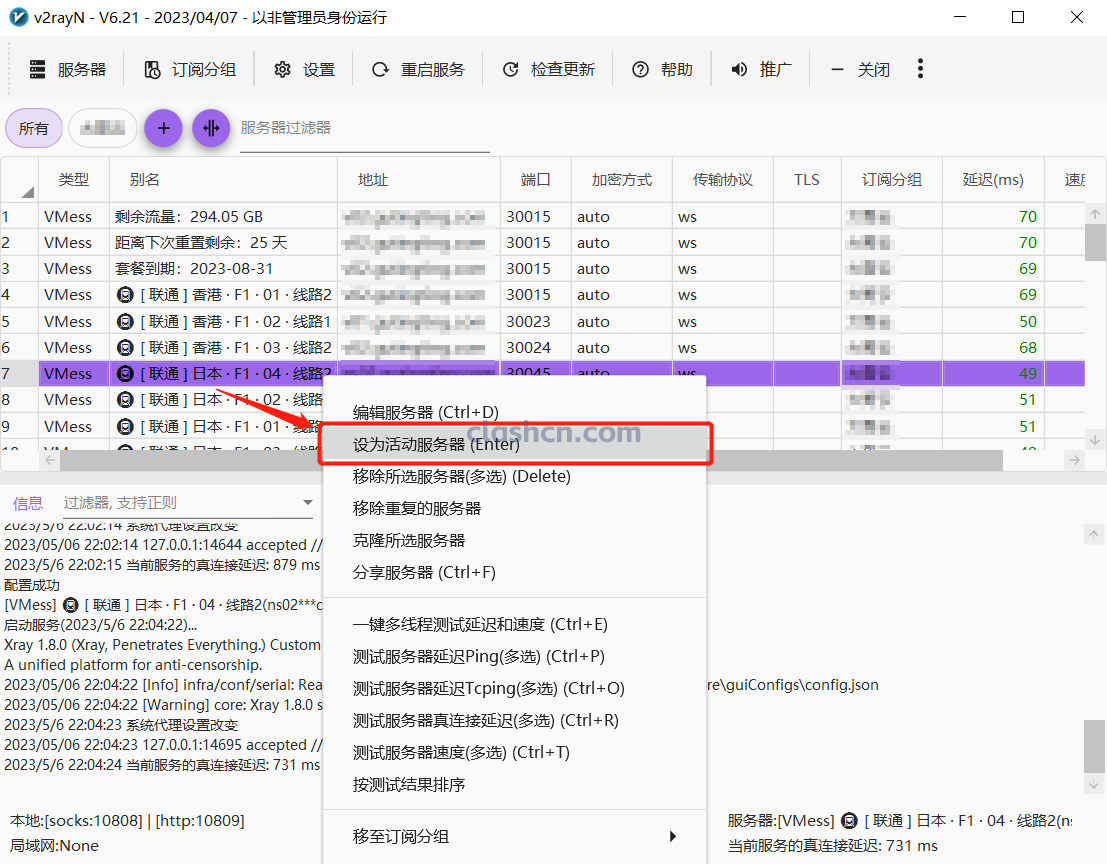Click port cell 30024
Image resolution: width=1107 pixels, height=864 pixels.
click(536, 348)
